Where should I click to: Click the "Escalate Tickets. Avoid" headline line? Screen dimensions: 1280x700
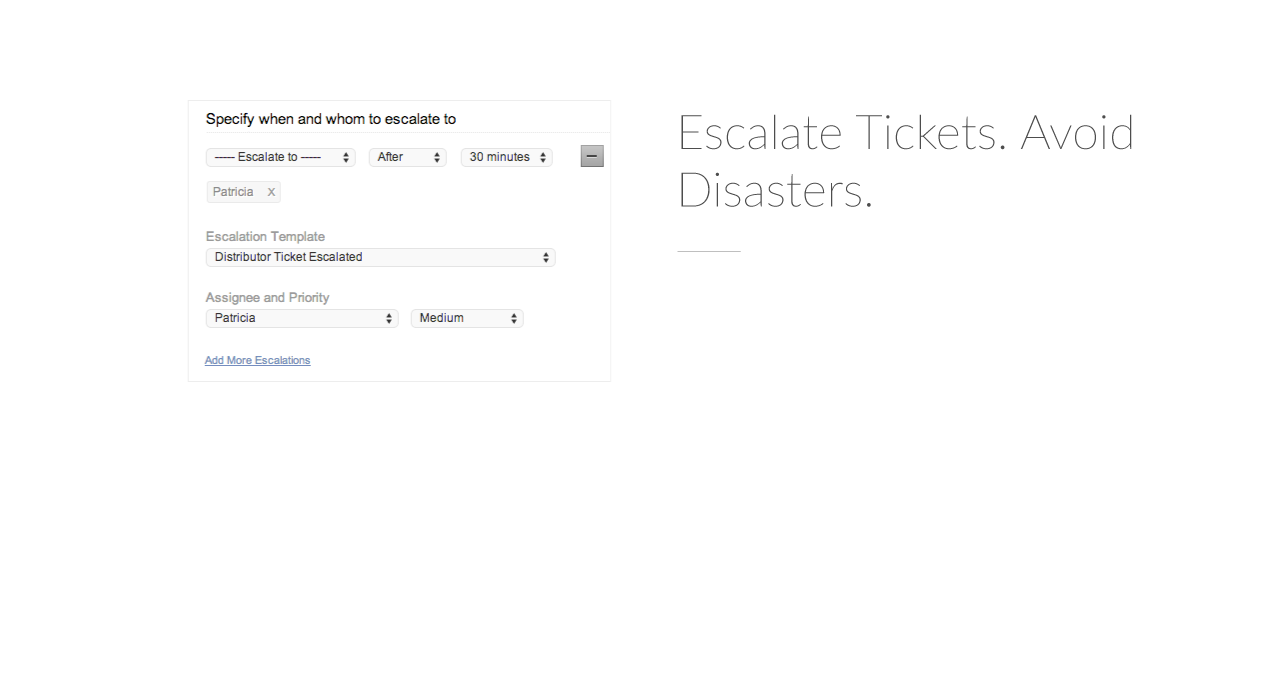906,132
